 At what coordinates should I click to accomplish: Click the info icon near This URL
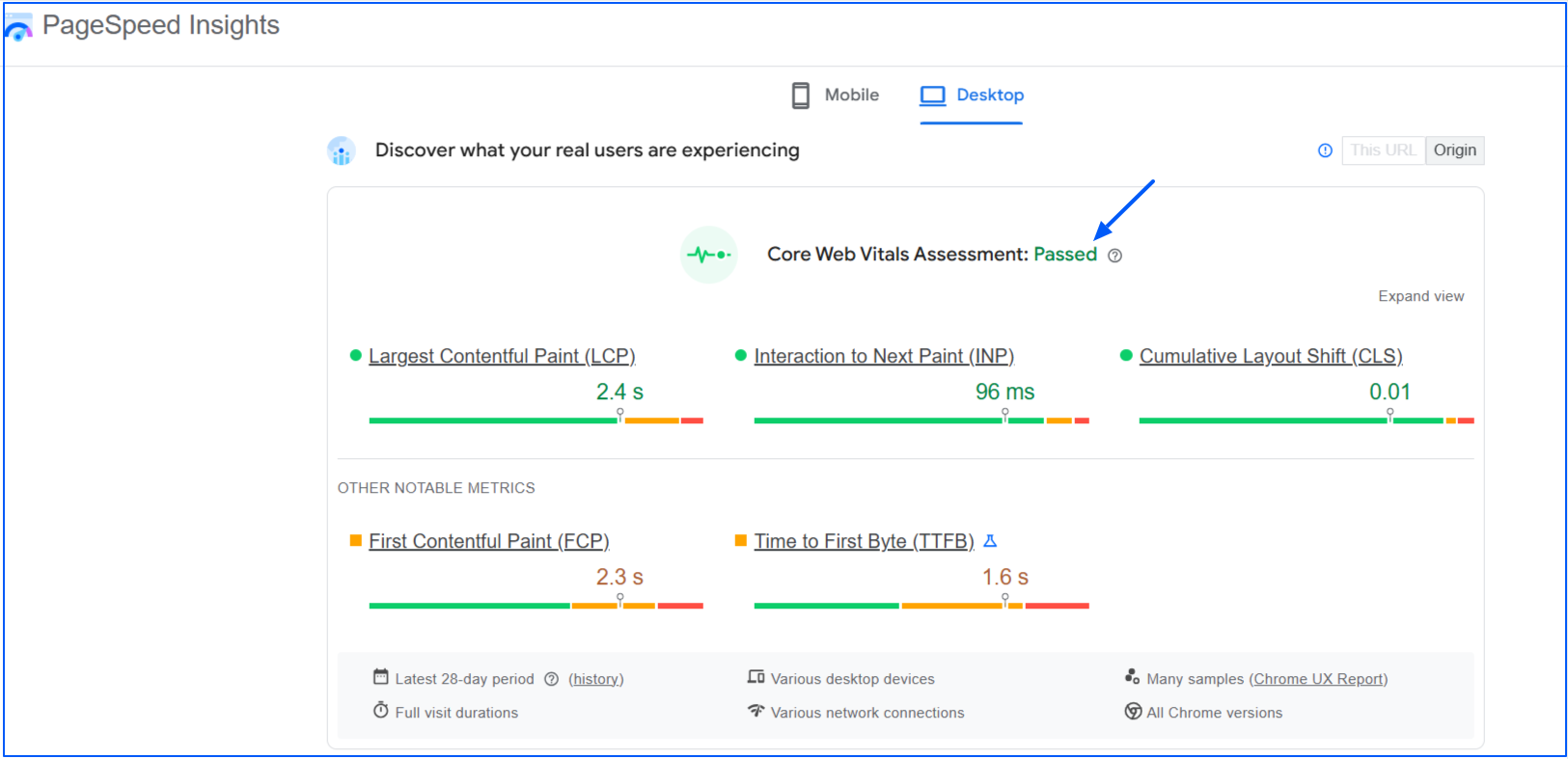(x=1324, y=150)
